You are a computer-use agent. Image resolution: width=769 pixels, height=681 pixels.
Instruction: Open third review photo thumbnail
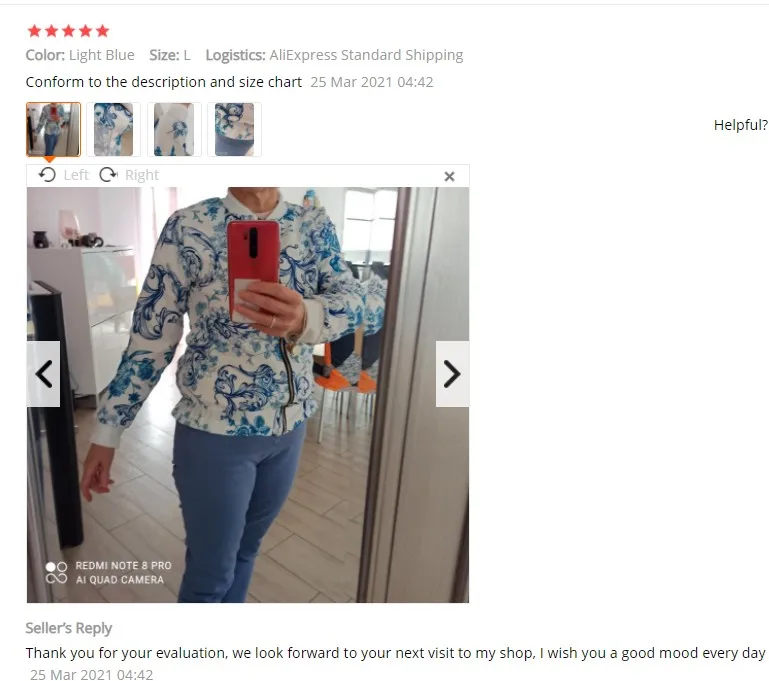tap(174, 129)
